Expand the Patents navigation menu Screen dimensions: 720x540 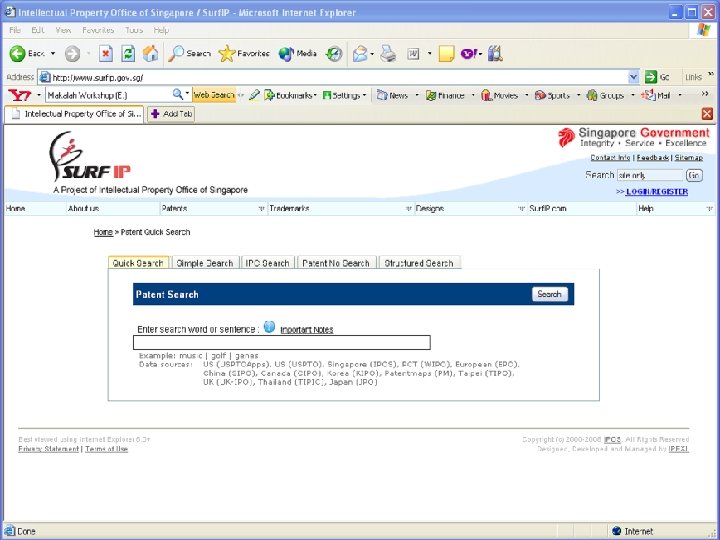click(x=261, y=208)
